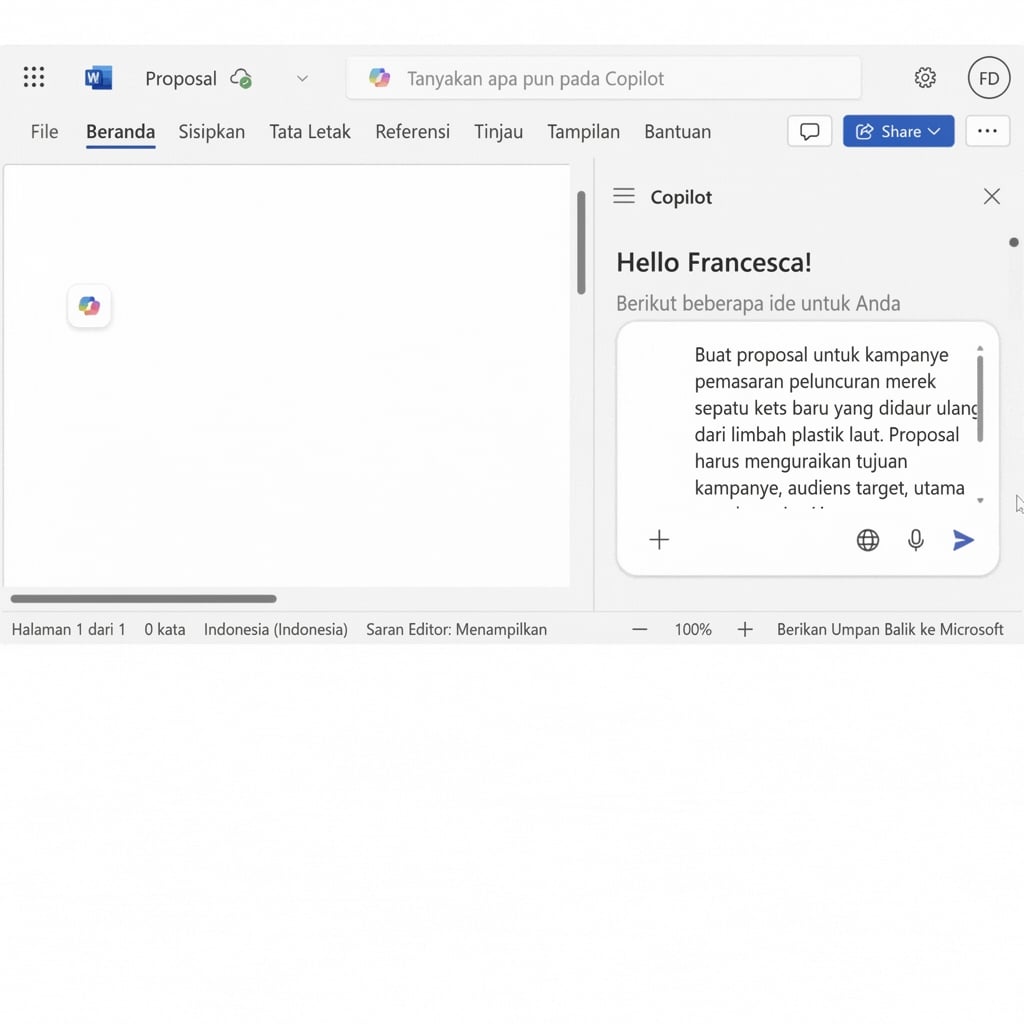
Task: Click the plus icon to attach content
Action: click(x=659, y=540)
